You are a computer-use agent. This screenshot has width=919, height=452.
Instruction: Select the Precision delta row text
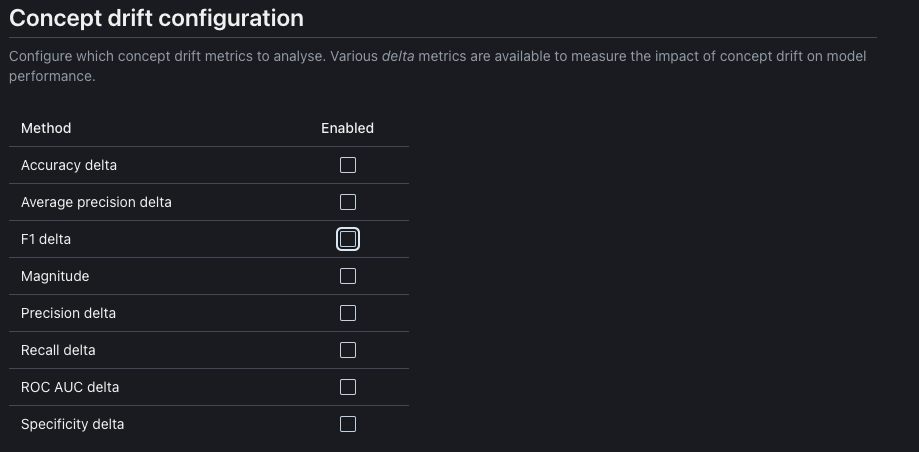pos(68,313)
